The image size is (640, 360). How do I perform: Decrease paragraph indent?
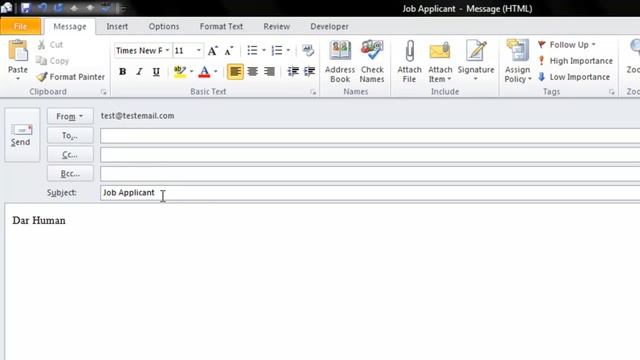(293, 71)
